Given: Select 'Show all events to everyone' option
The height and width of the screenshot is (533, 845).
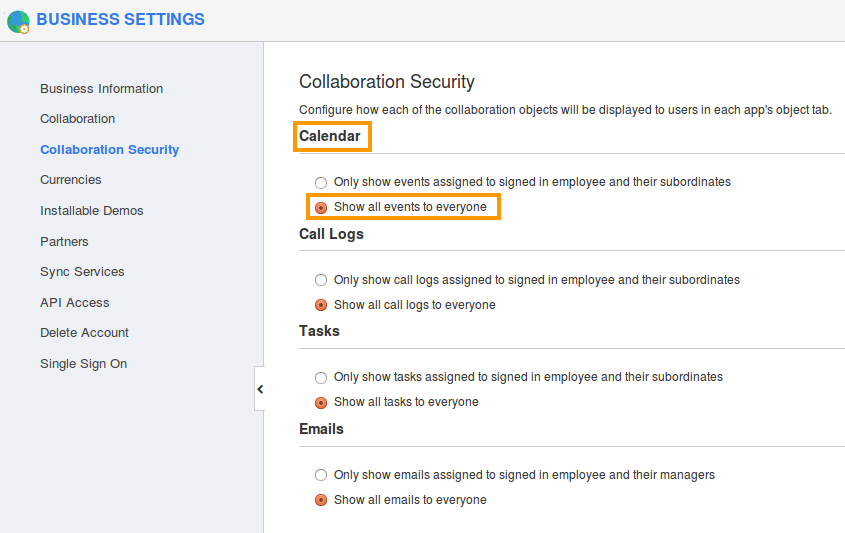Looking at the screenshot, I should pos(321,208).
